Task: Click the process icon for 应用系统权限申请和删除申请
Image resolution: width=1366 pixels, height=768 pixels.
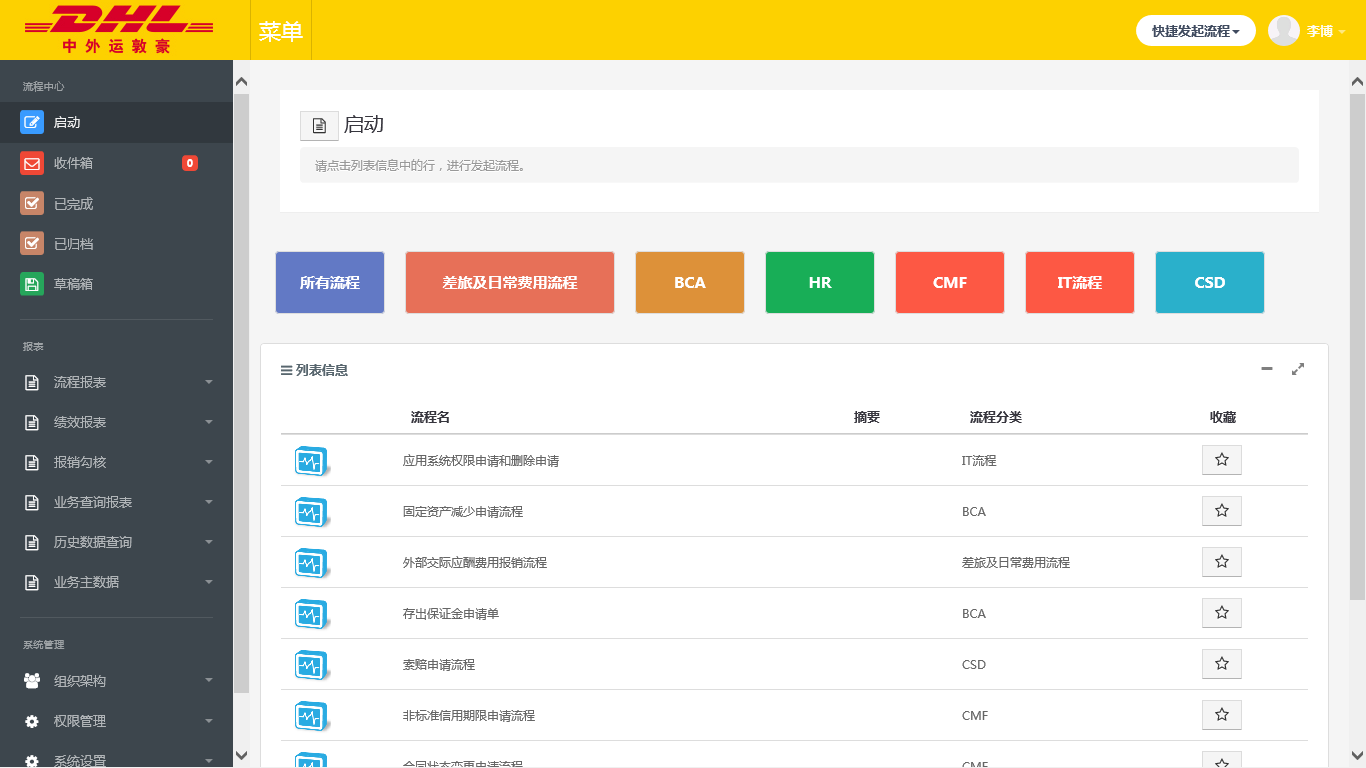Action: [x=312, y=461]
